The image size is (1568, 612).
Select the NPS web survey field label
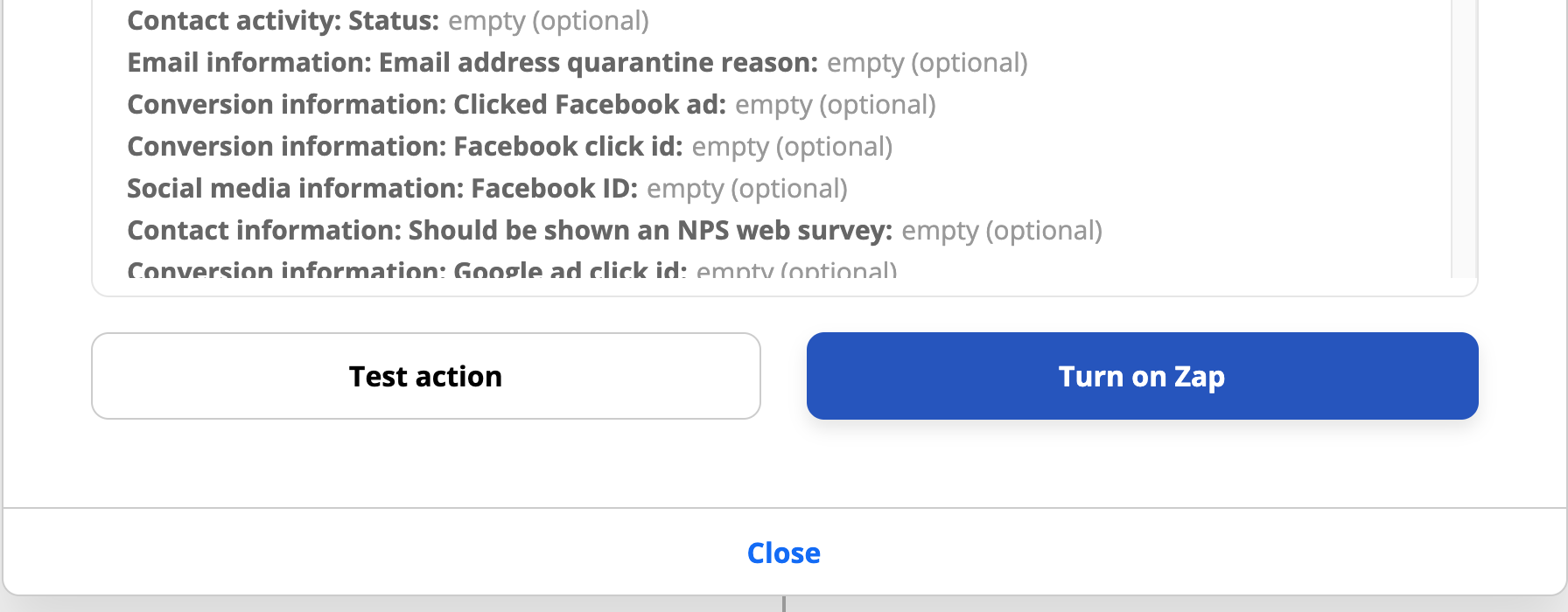(509, 231)
